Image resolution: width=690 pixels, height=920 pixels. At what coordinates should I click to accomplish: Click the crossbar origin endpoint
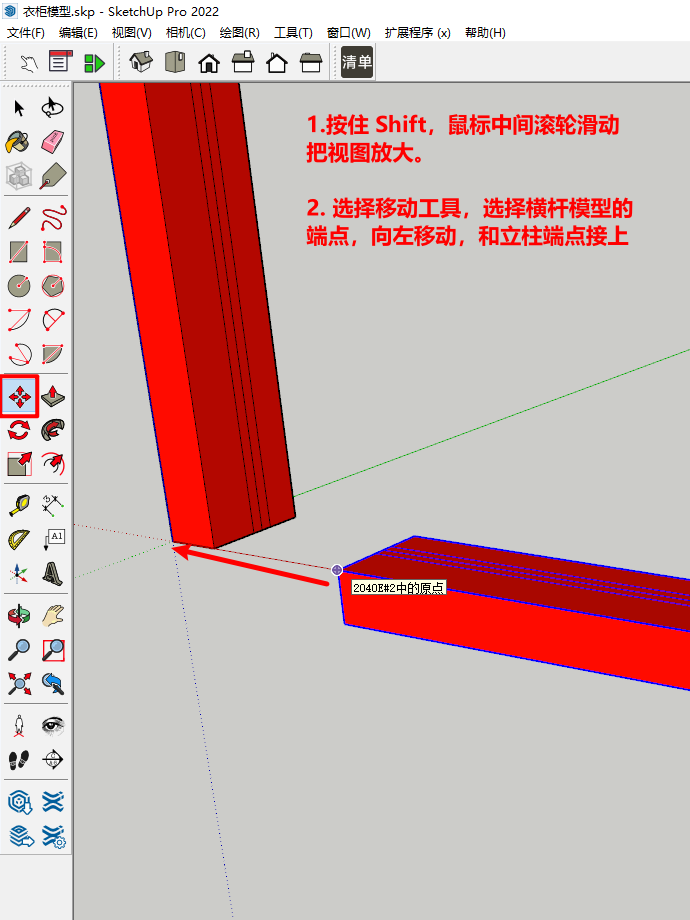337,570
